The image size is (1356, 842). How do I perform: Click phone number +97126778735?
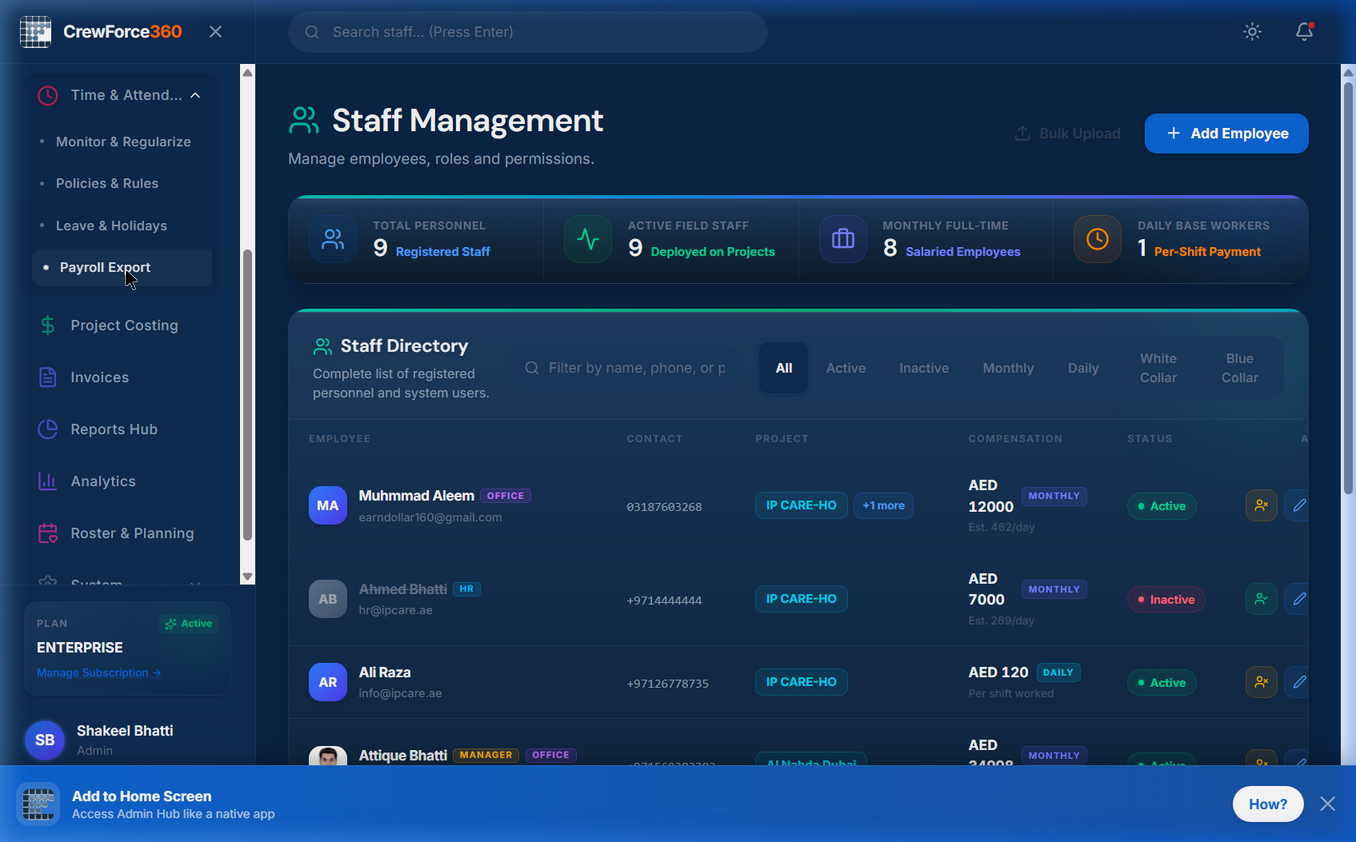(x=667, y=684)
